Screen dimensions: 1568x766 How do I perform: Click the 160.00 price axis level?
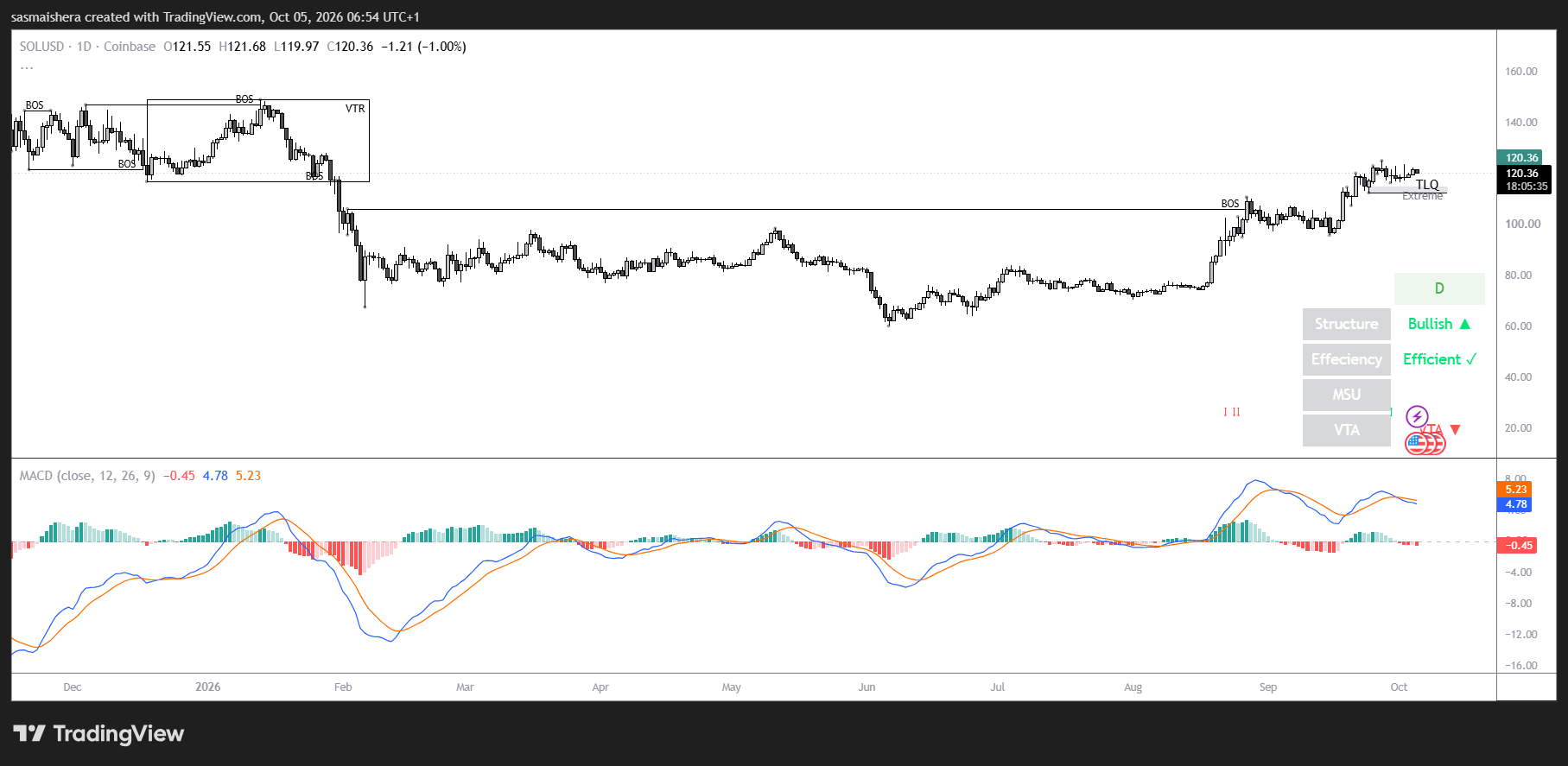pos(1521,72)
